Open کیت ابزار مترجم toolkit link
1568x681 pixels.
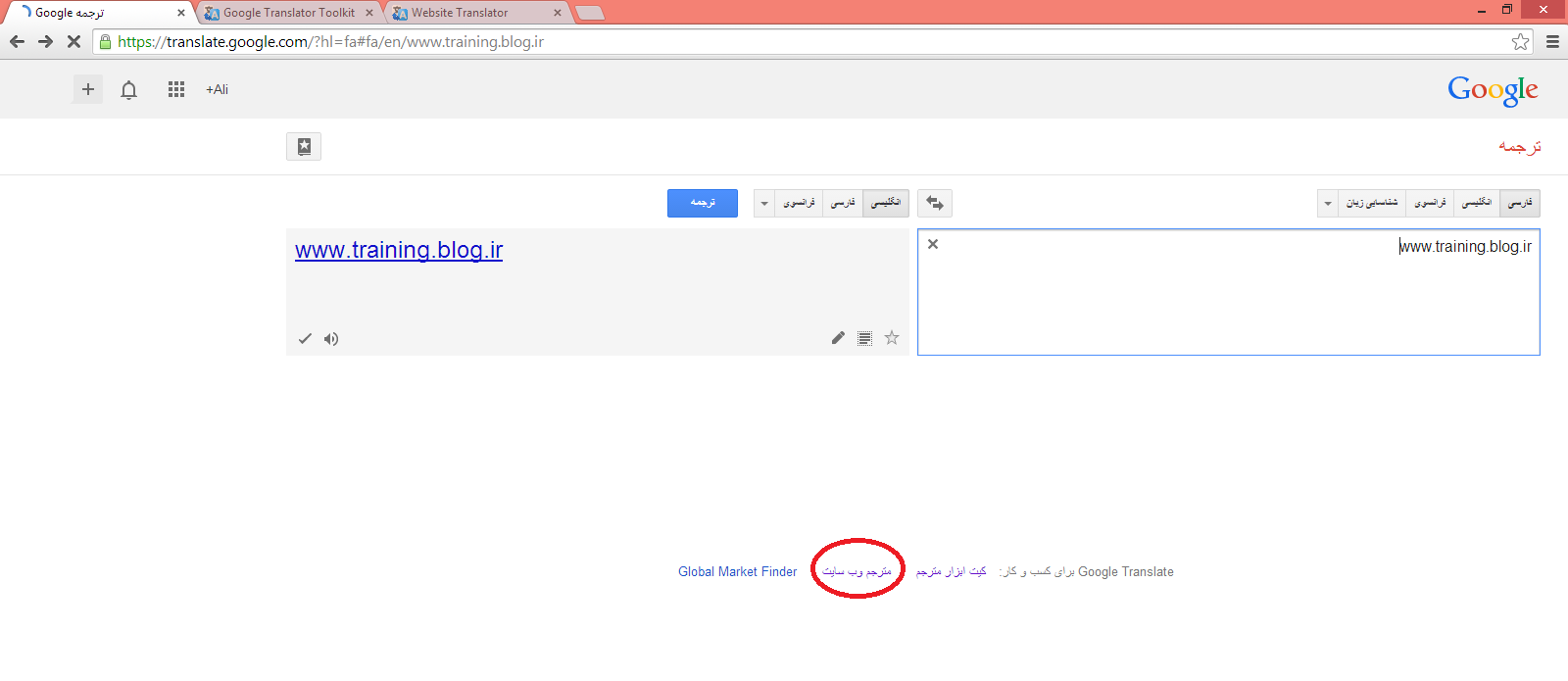(952, 571)
